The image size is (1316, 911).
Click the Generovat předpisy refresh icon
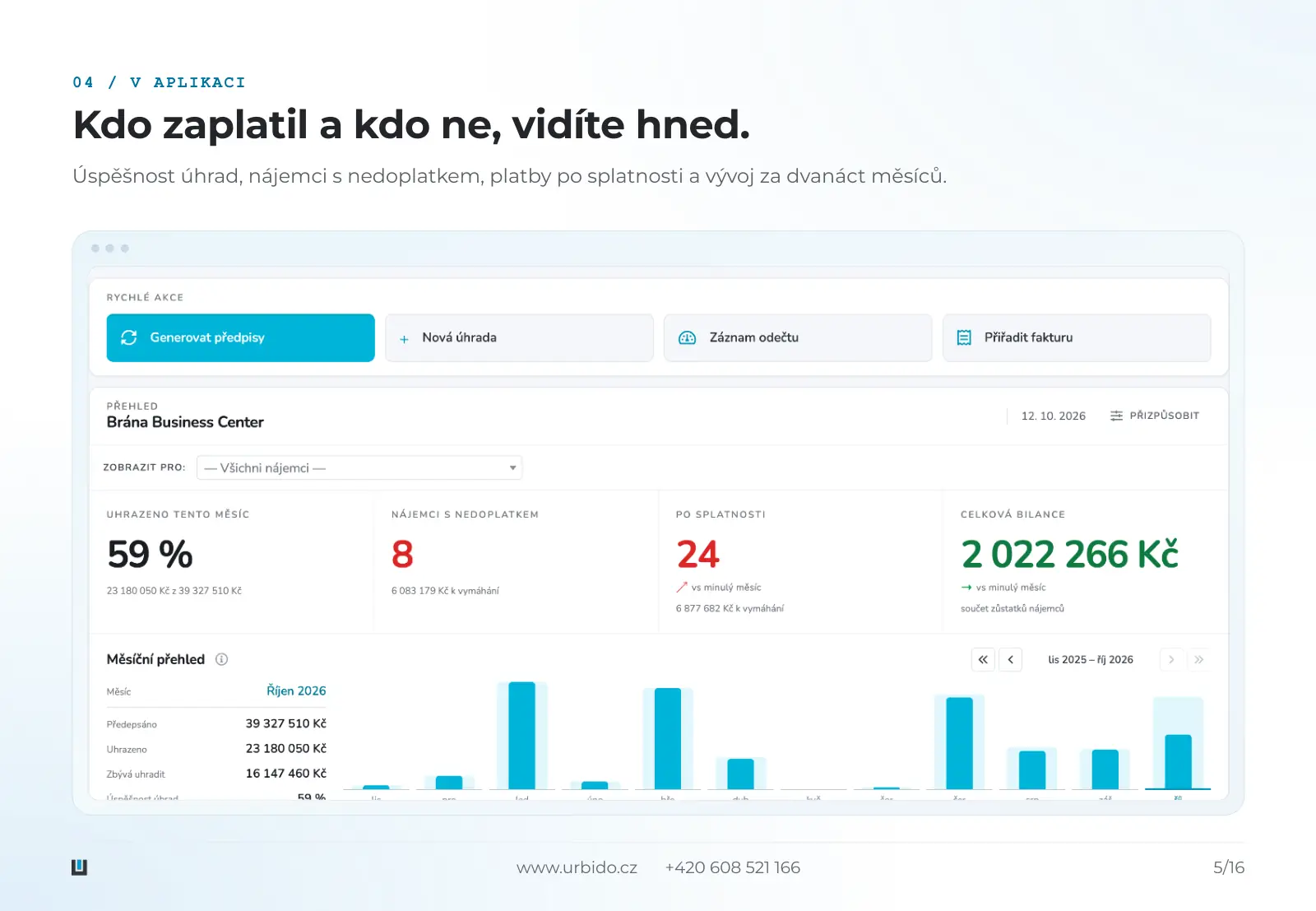(129, 337)
